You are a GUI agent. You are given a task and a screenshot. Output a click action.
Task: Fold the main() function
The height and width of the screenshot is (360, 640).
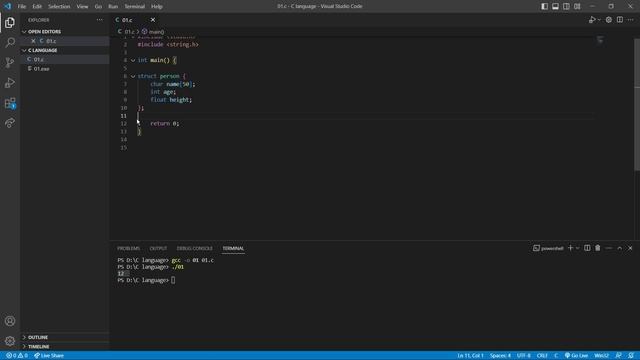click(x=133, y=60)
